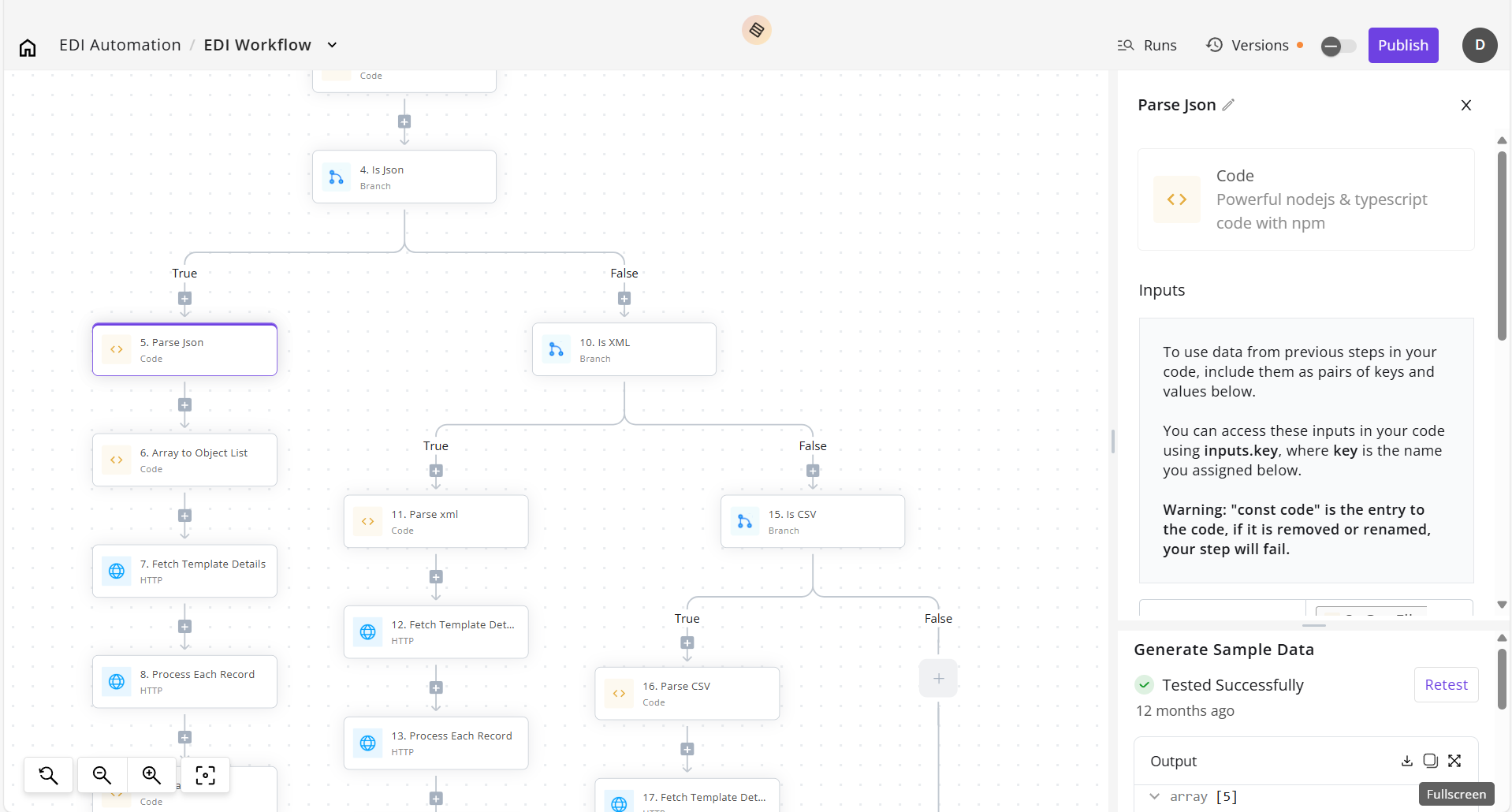The width and height of the screenshot is (1512, 812).
Task: Add step between steps 12 and 13
Action: 436,687
